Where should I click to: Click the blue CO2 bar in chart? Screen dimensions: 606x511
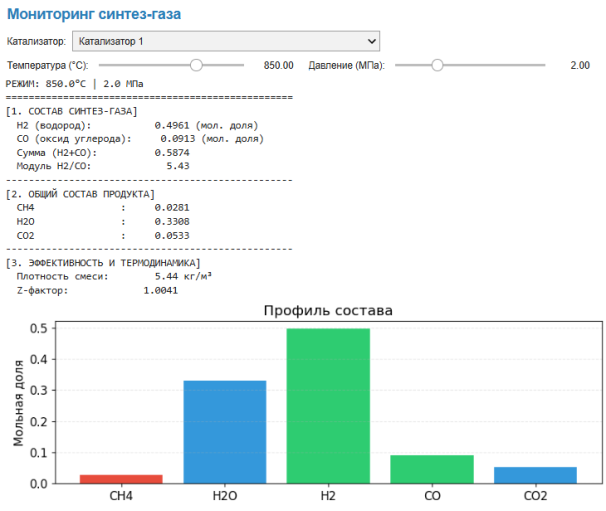click(x=535, y=475)
